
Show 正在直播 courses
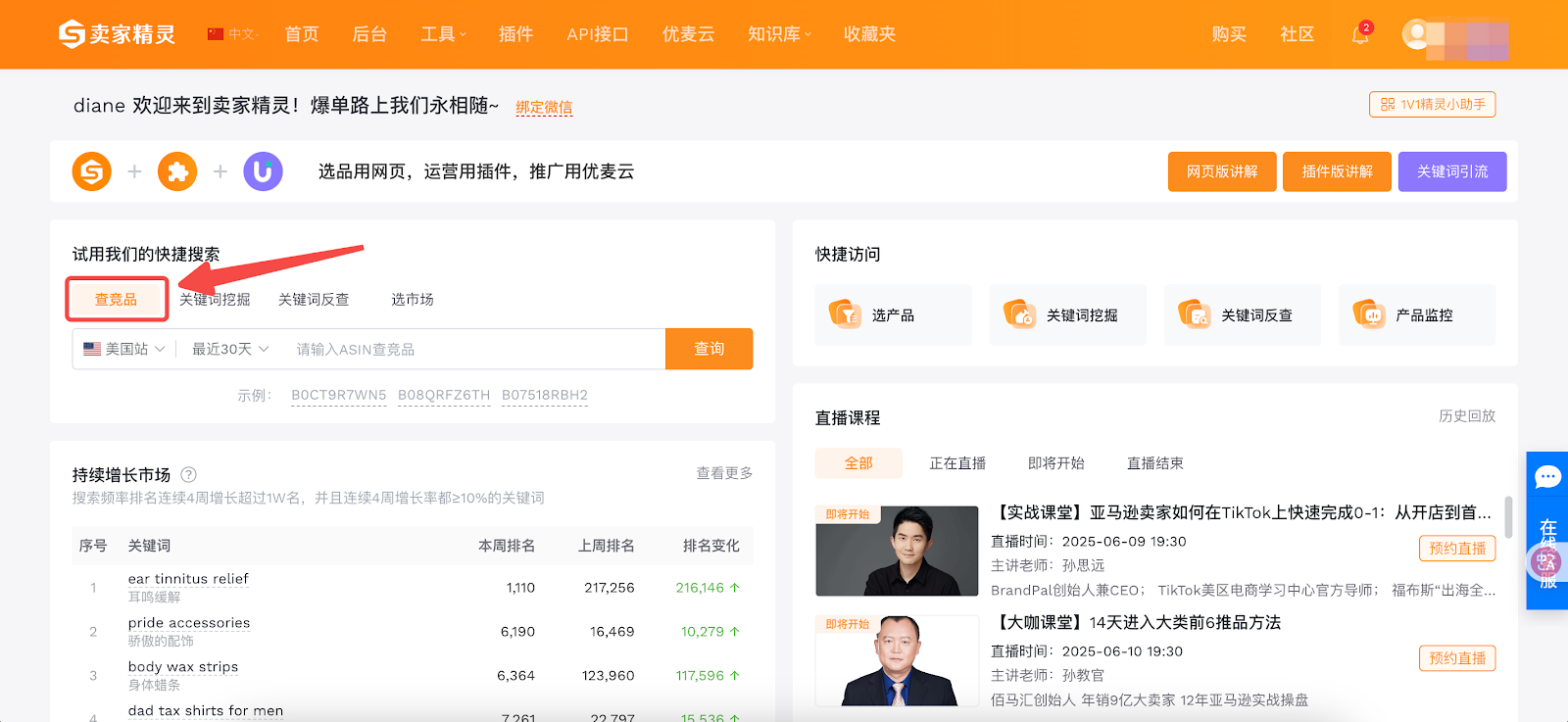pyautogui.click(x=957, y=463)
